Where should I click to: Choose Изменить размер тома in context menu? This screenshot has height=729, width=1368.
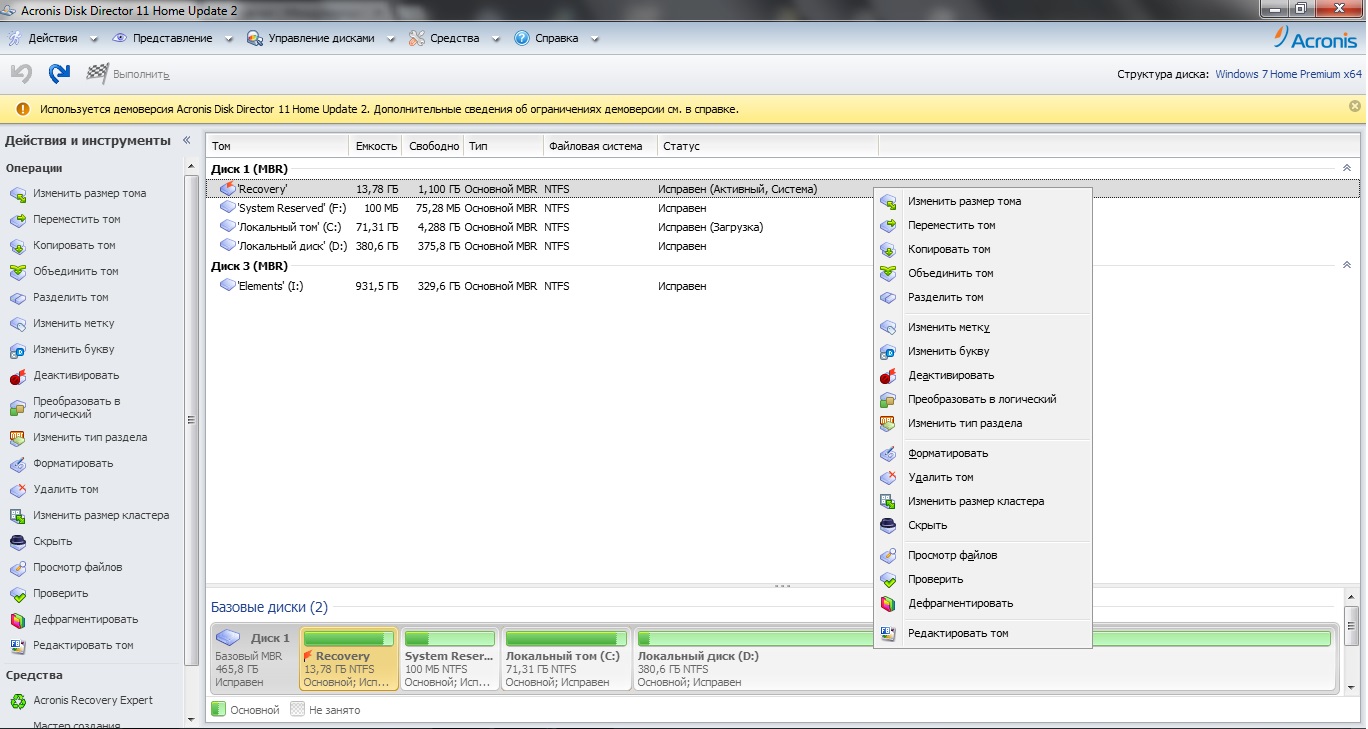982,201
